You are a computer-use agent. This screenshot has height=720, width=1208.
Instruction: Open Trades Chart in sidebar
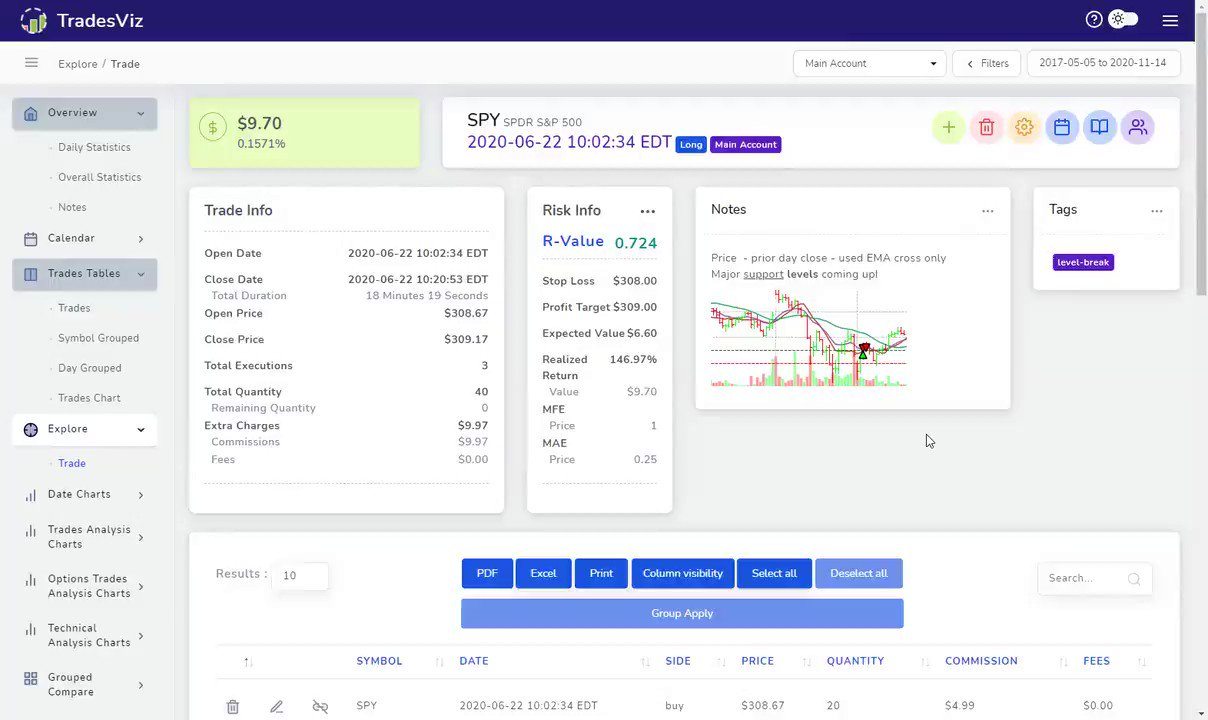(x=89, y=398)
